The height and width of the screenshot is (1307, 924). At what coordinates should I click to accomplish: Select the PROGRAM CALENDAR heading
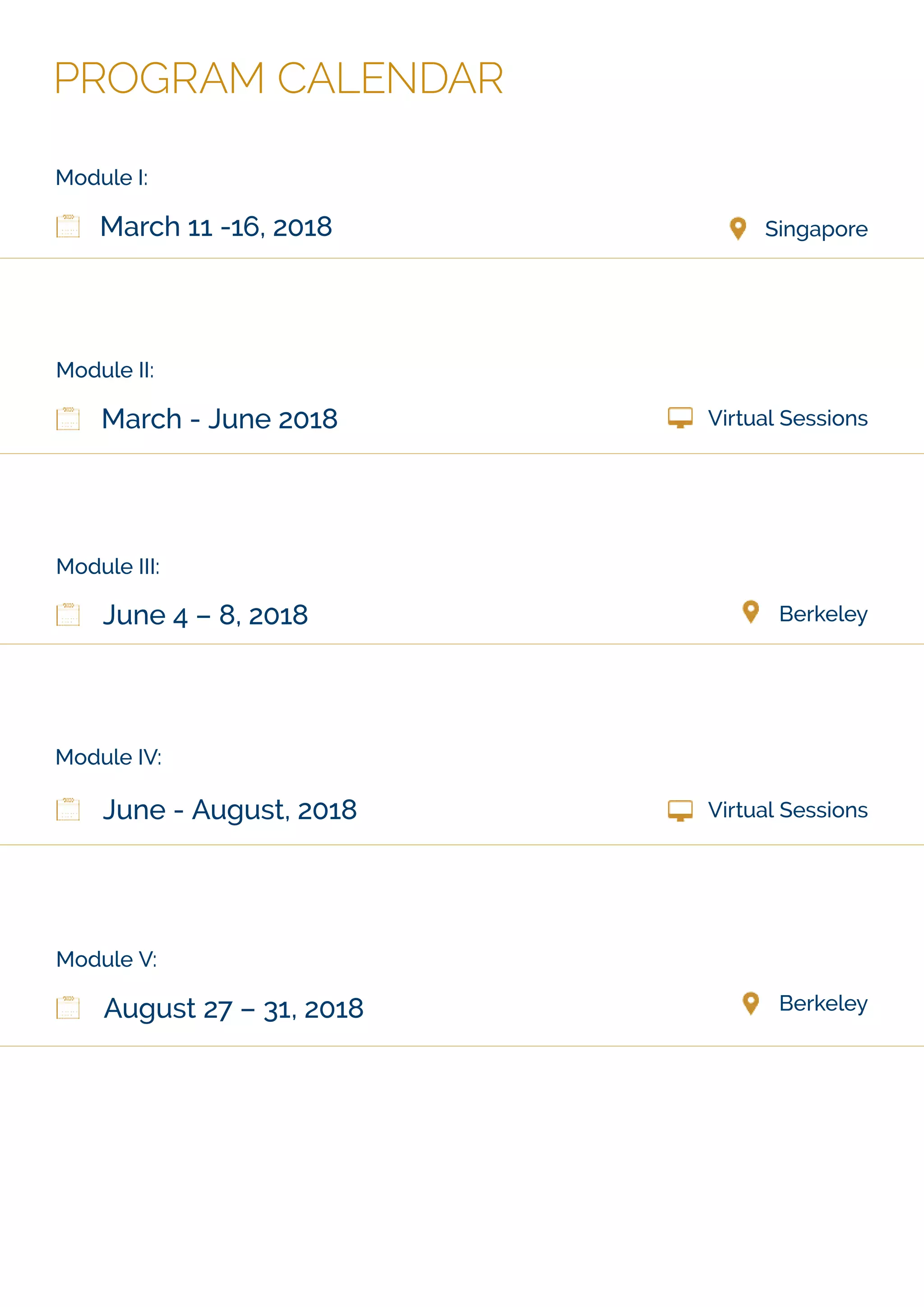[x=279, y=78]
